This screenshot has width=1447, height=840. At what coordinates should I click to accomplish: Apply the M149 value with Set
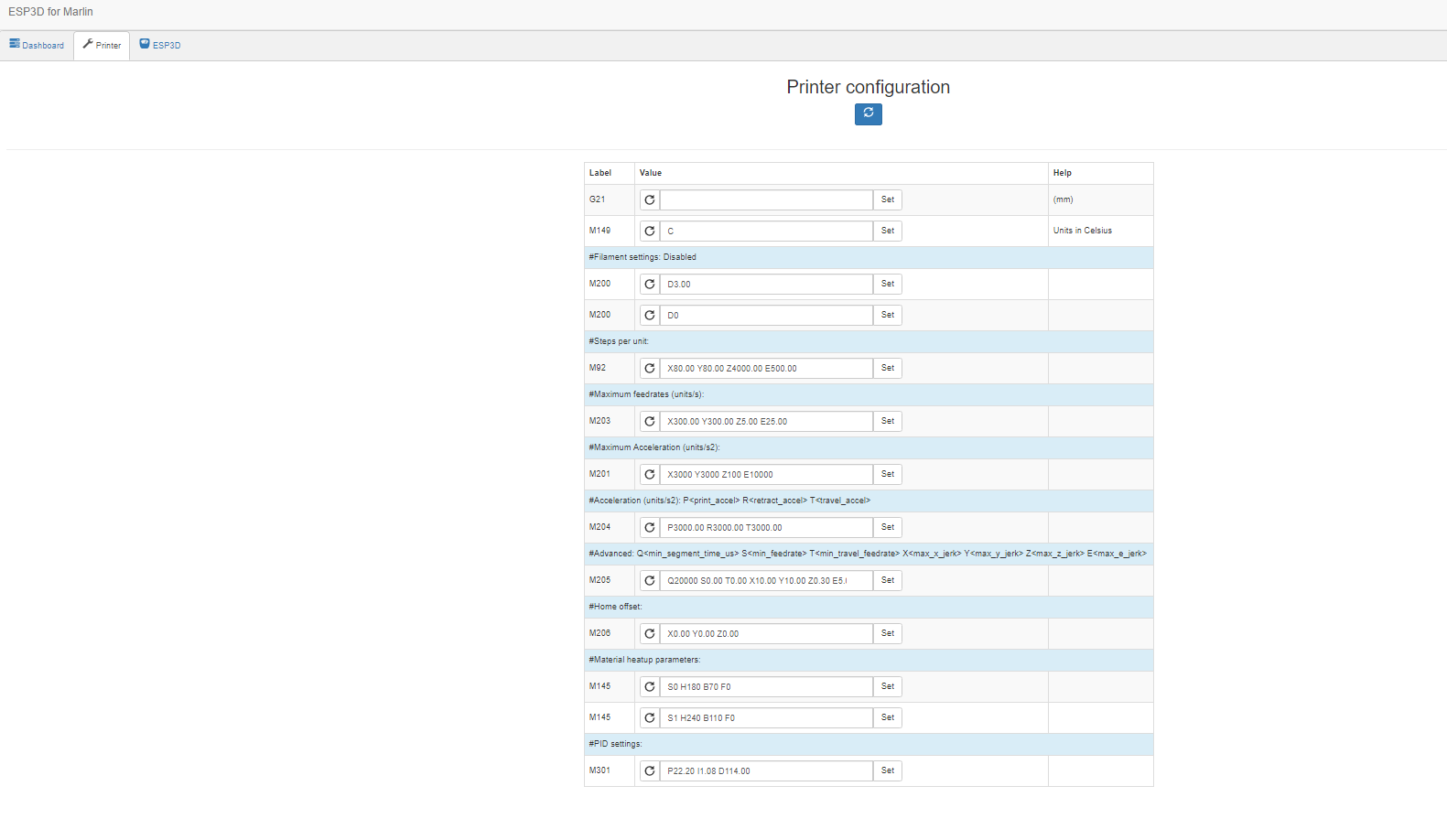pos(887,231)
